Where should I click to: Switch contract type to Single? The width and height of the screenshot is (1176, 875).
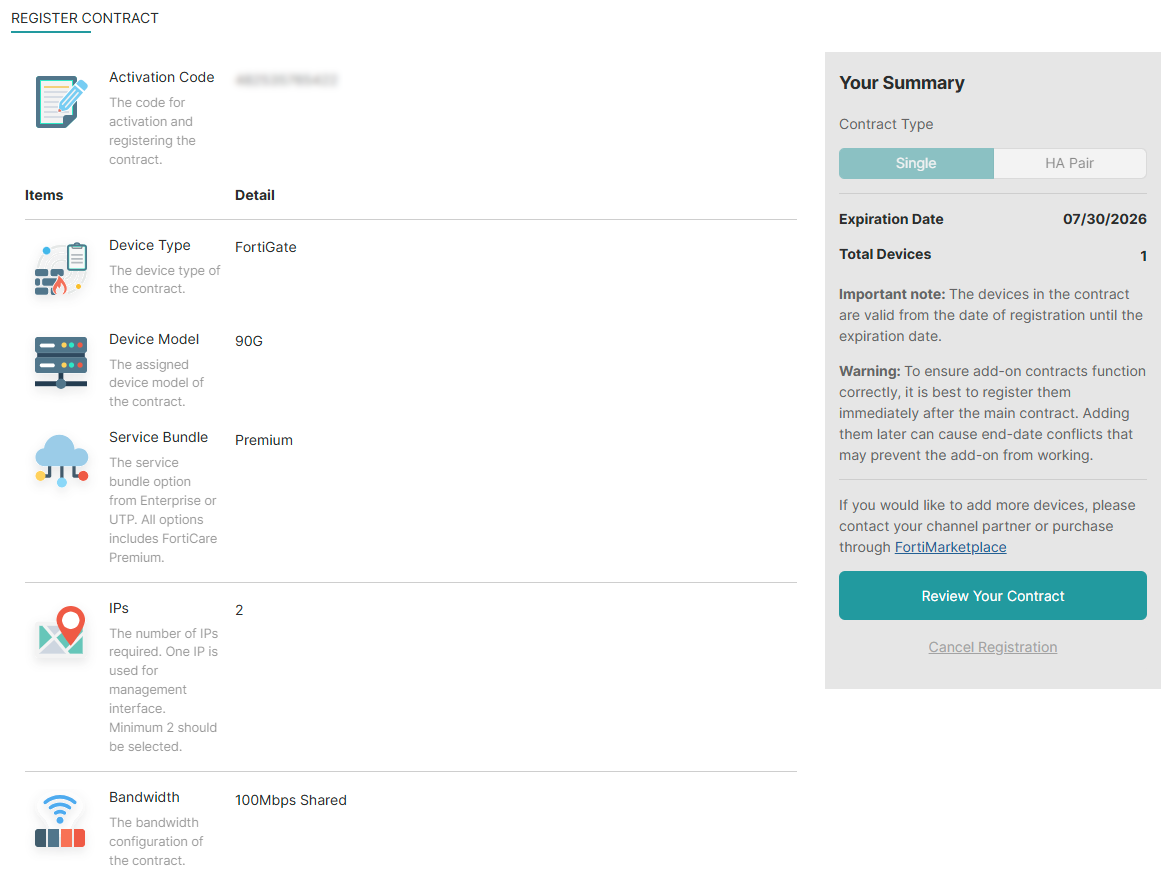(x=915, y=163)
